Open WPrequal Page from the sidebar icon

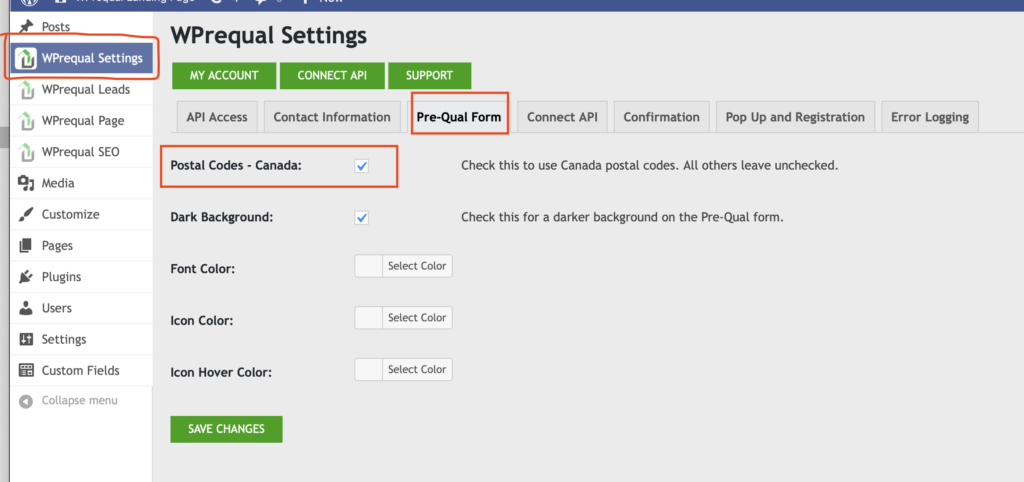pos(26,121)
